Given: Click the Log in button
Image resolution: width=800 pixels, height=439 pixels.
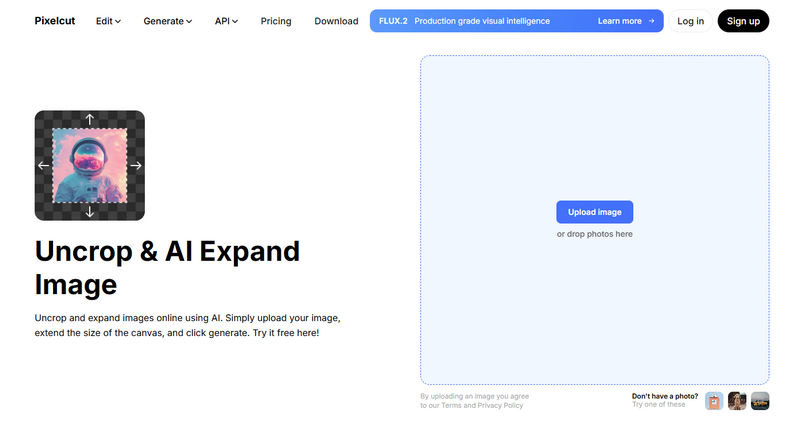Looking at the screenshot, I should [690, 21].
